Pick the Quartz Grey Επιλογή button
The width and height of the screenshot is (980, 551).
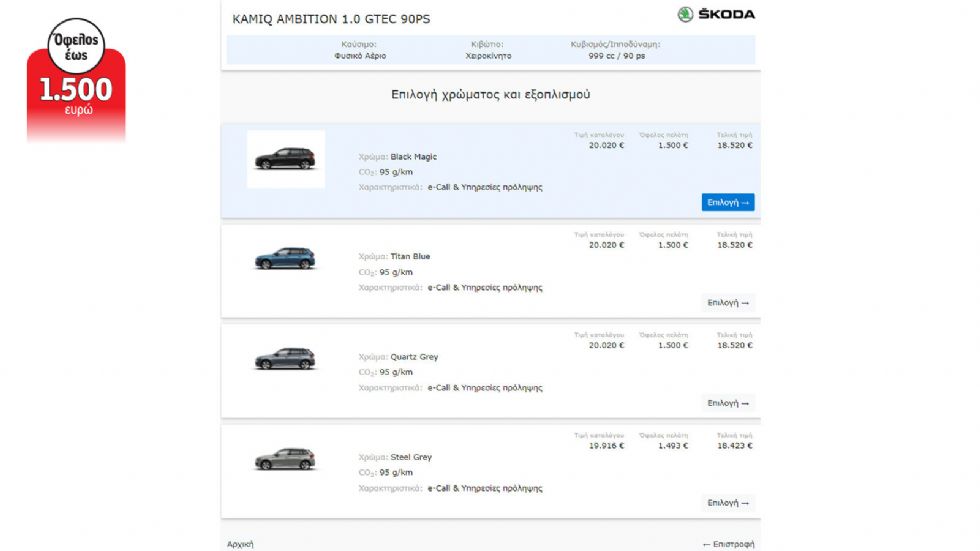tap(728, 403)
